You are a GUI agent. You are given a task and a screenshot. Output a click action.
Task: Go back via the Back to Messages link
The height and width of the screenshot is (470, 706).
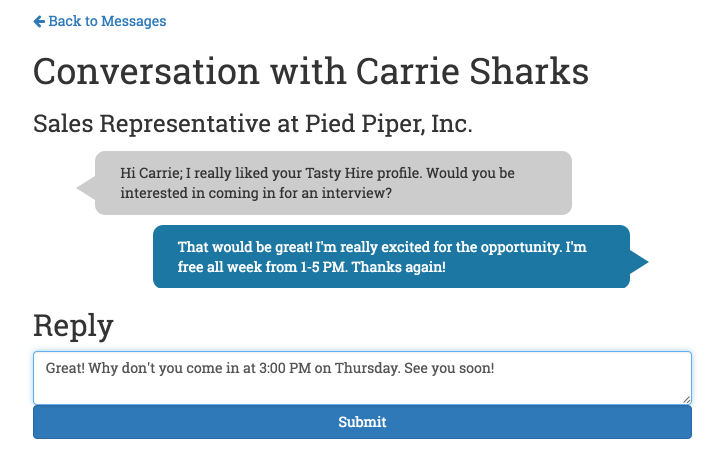pyautogui.click(x=100, y=21)
